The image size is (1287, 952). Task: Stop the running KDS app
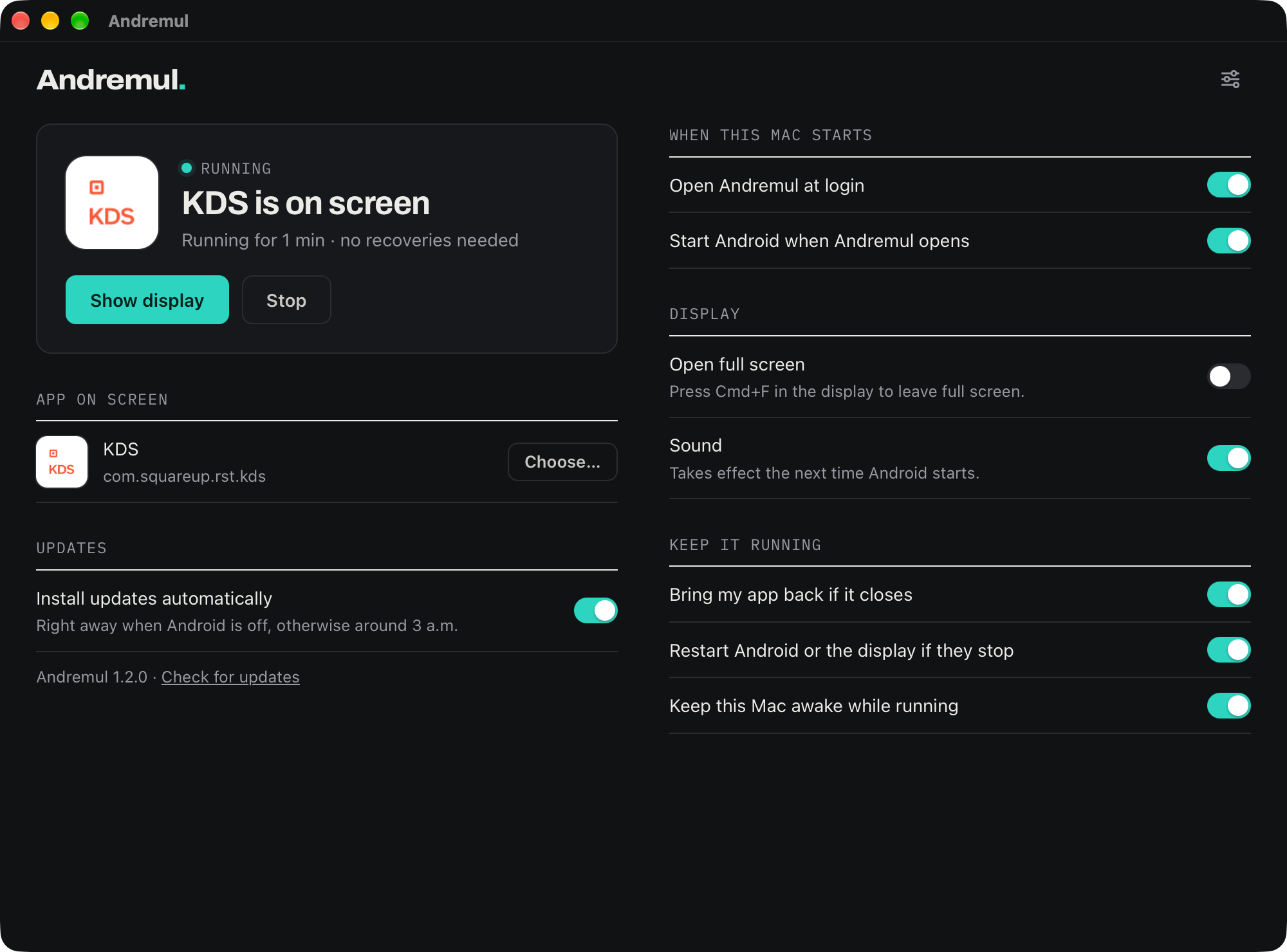(x=286, y=300)
